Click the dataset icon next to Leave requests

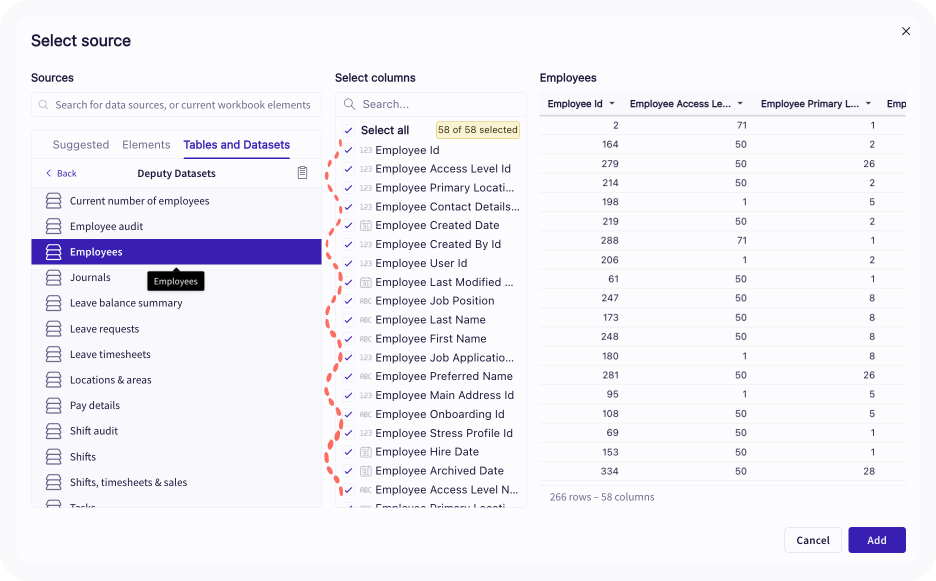pyautogui.click(x=54, y=328)
